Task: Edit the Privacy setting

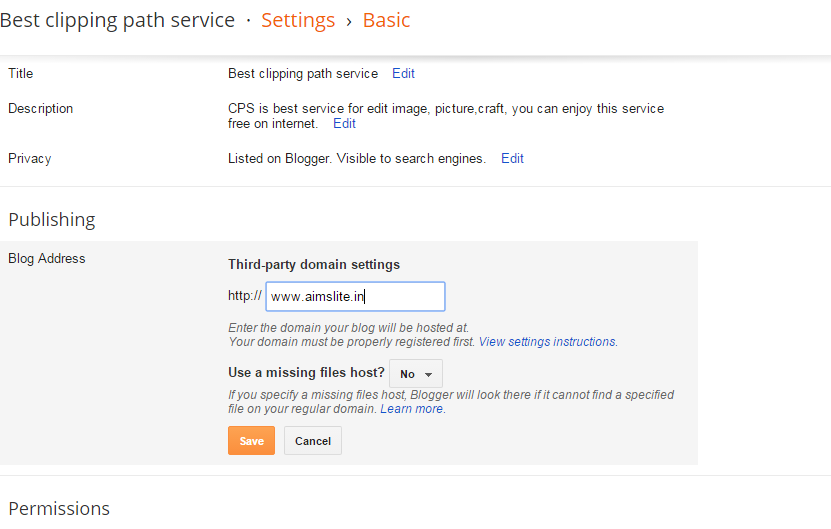Action: pos(512,158)
